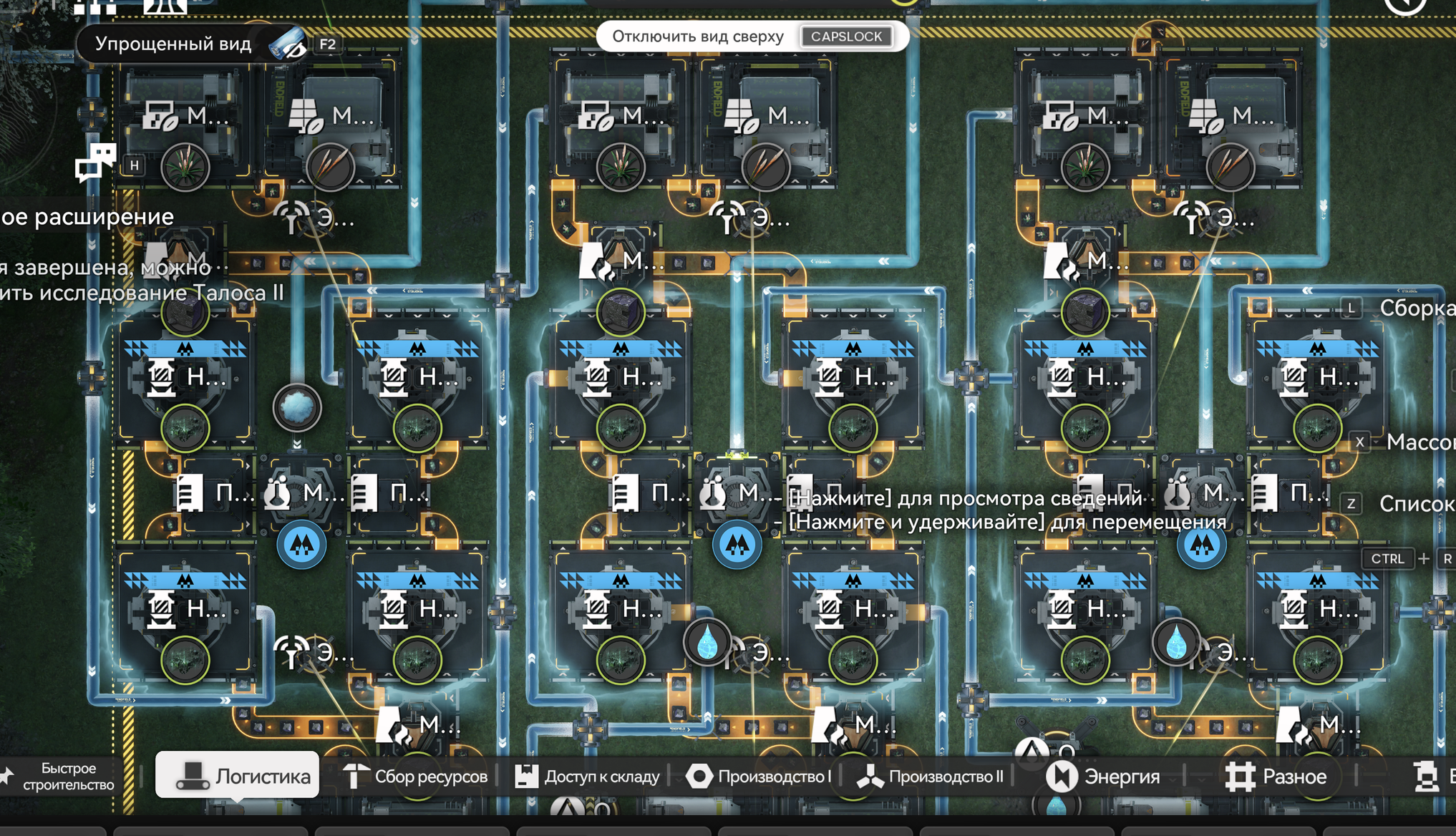Open the Логистика tab
The width and height of the screenshot is (1456, 836).
pos(238,775)
